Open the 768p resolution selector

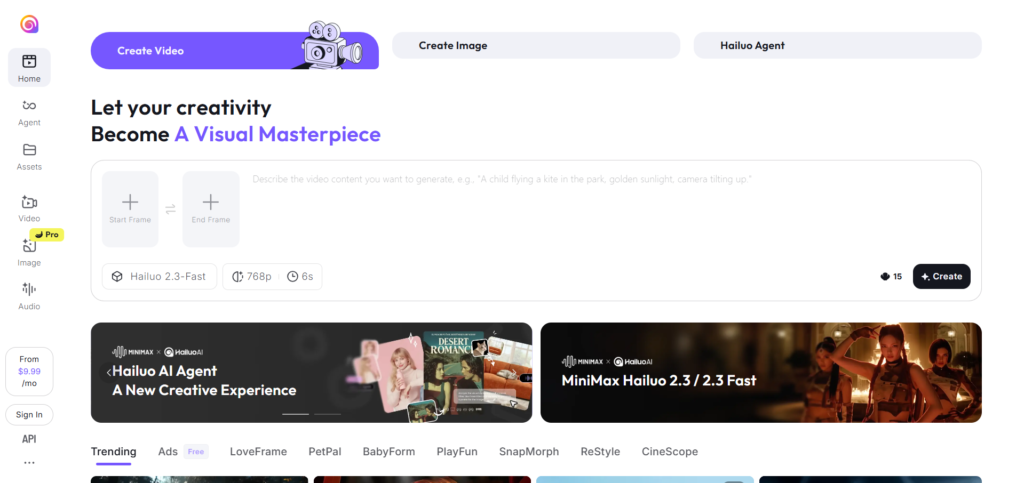point(252,276)
